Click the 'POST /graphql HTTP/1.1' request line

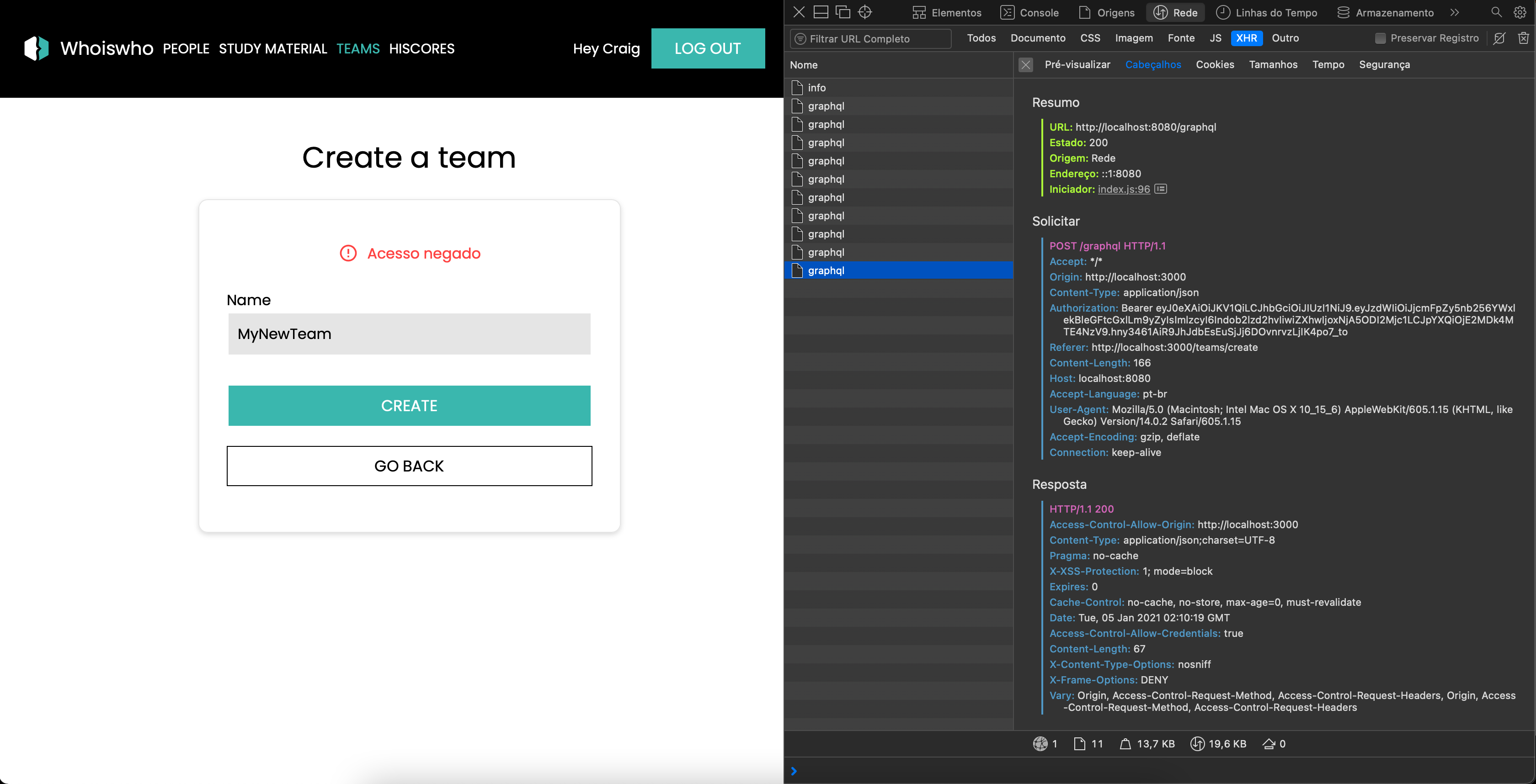[1107, 246]
